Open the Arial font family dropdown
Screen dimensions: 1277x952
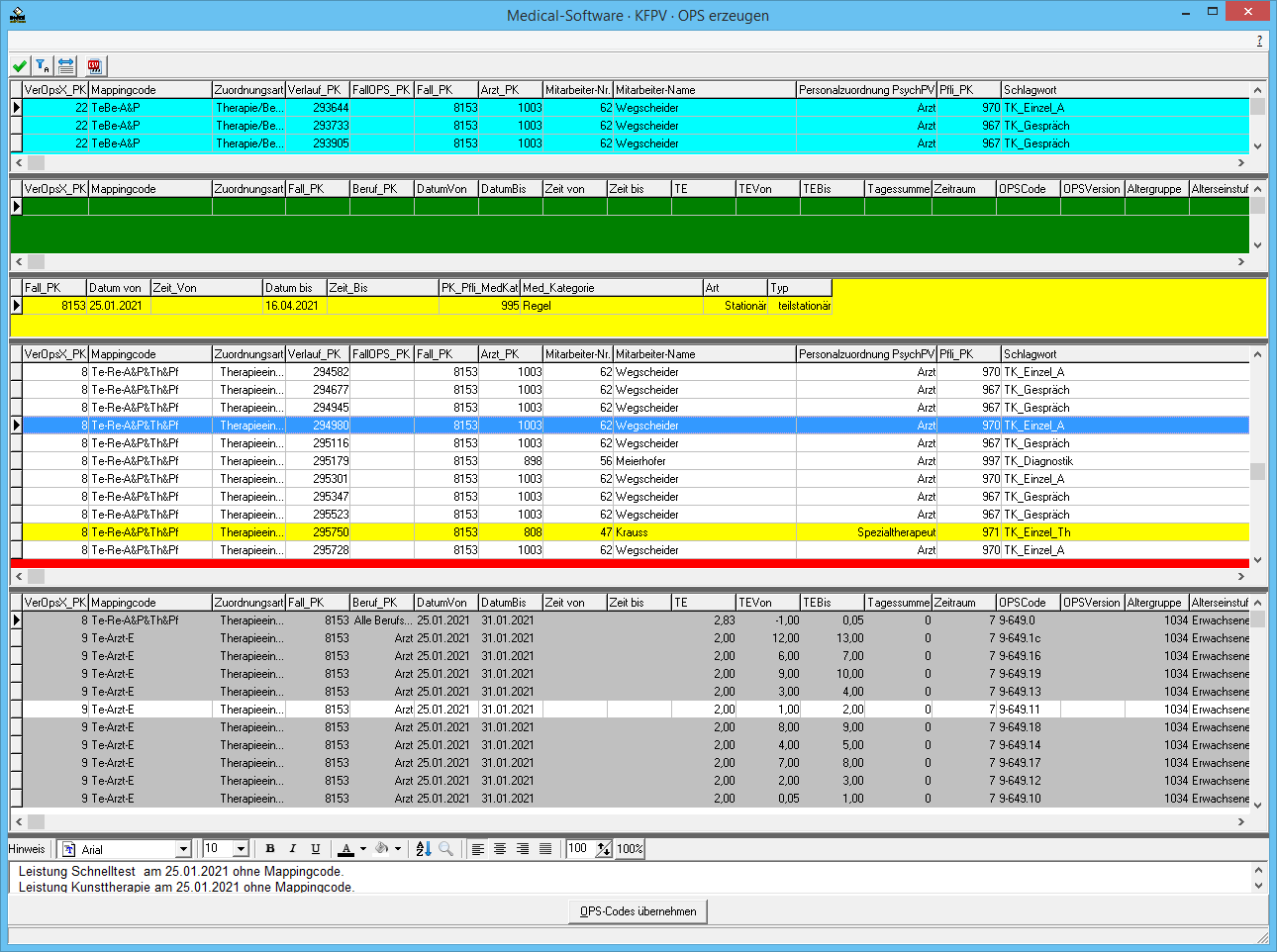coord(183,848)
